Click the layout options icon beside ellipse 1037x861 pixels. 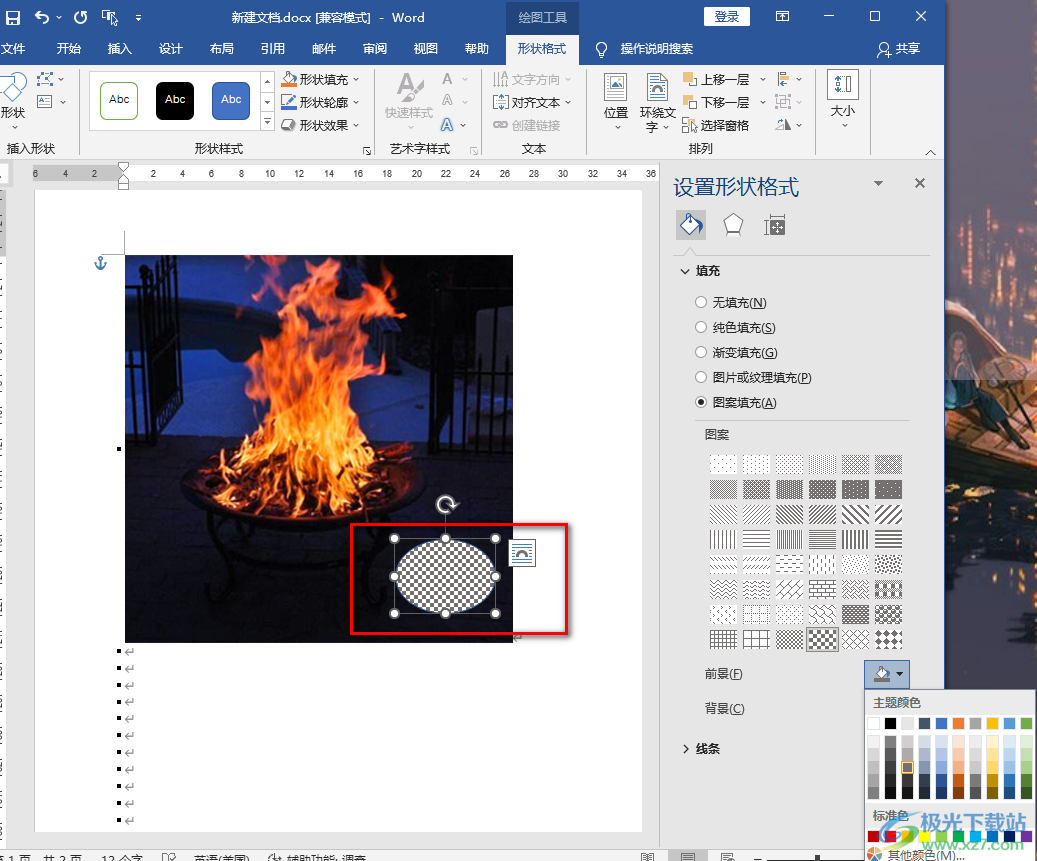522,554
